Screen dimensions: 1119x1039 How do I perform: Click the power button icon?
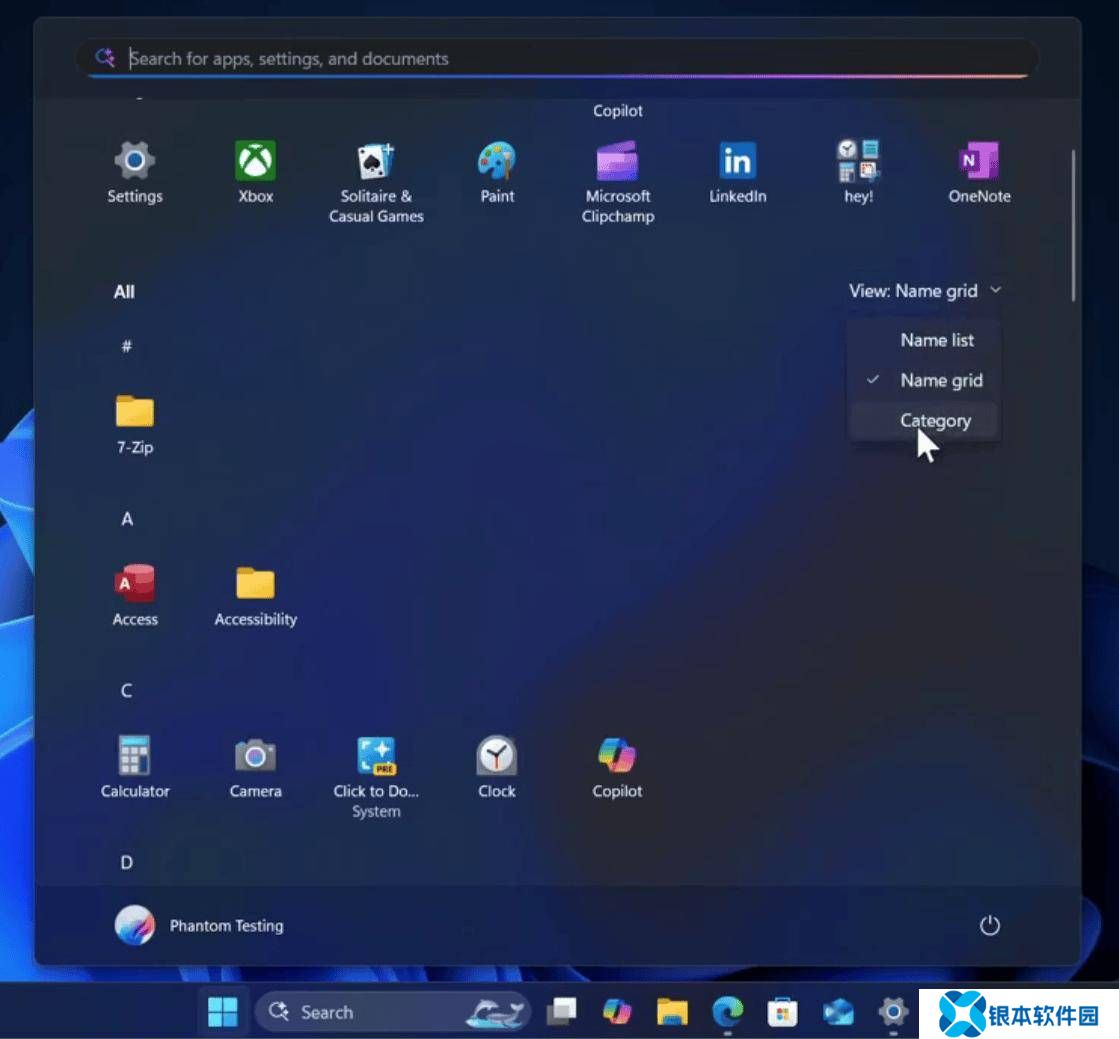[x=989, y=926]
